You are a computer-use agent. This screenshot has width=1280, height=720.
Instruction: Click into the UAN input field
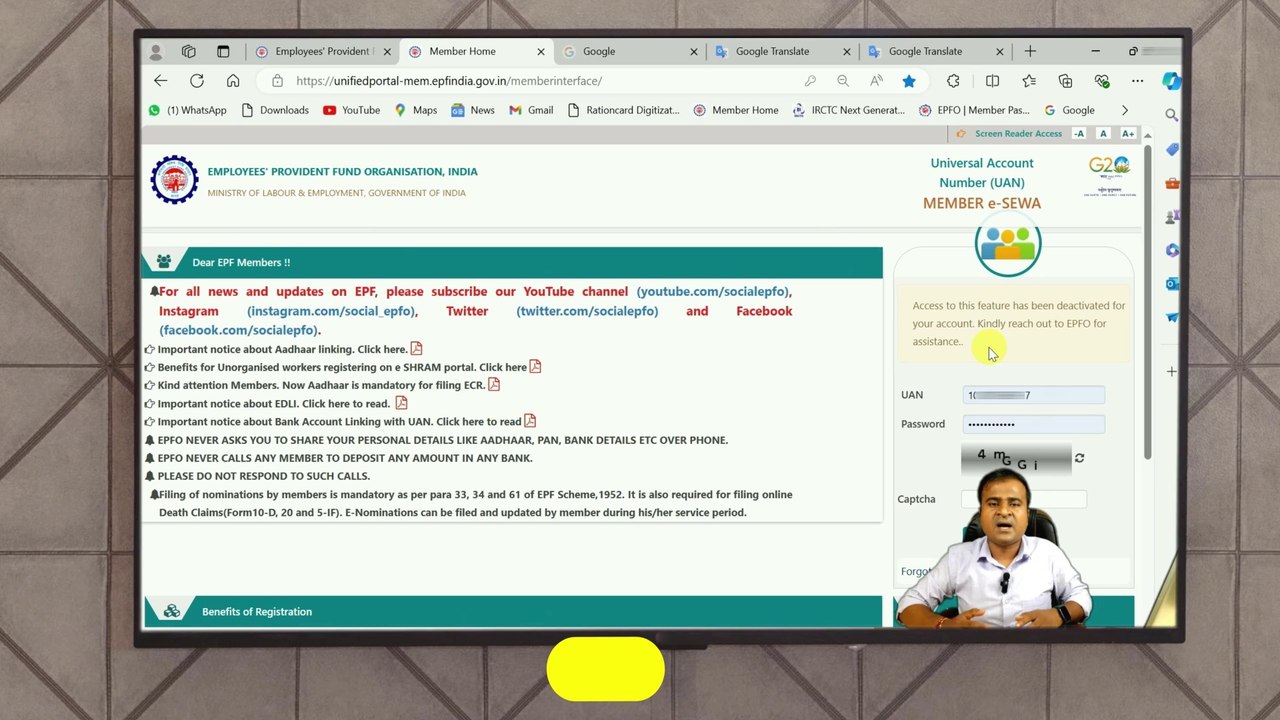1034,395
